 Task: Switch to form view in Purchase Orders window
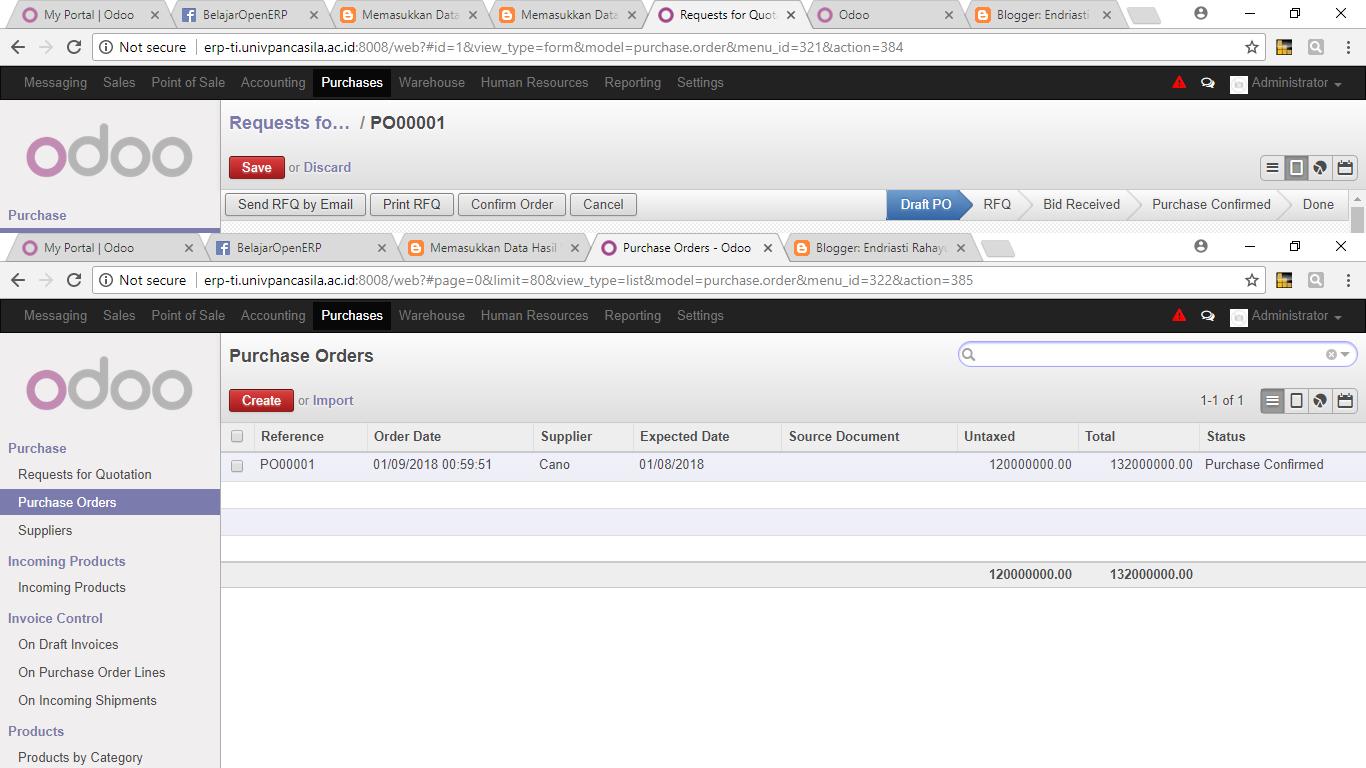[1297, 401]
